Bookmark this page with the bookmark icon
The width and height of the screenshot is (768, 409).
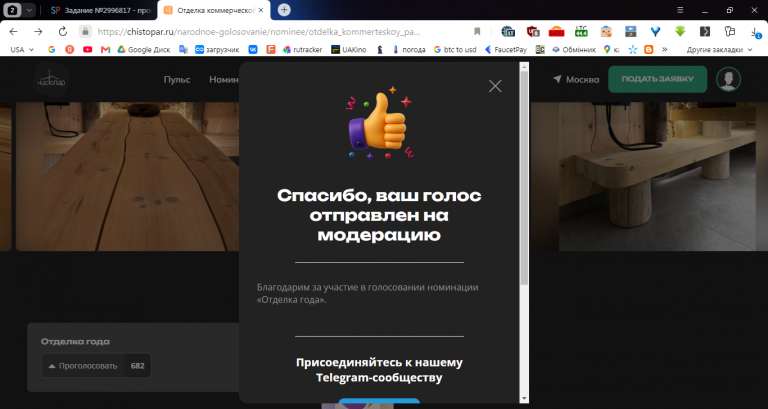point(477,31)
